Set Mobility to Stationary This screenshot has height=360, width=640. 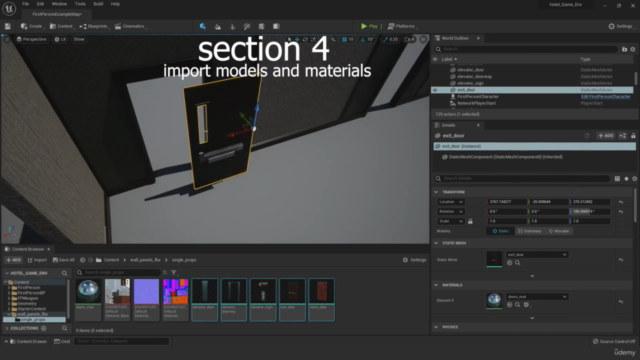coord(529,231)
